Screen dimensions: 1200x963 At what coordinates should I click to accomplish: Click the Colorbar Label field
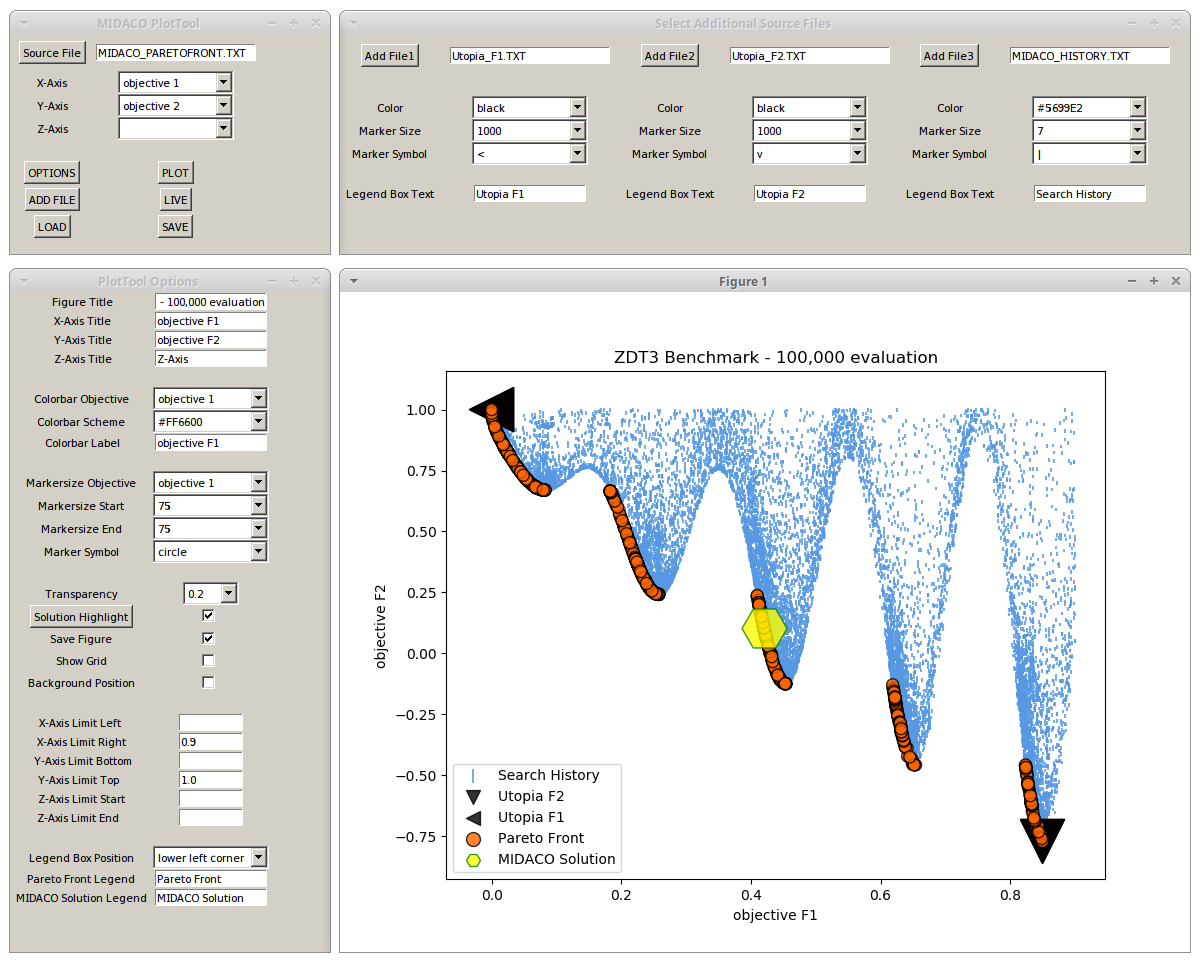tap(211, 443)
